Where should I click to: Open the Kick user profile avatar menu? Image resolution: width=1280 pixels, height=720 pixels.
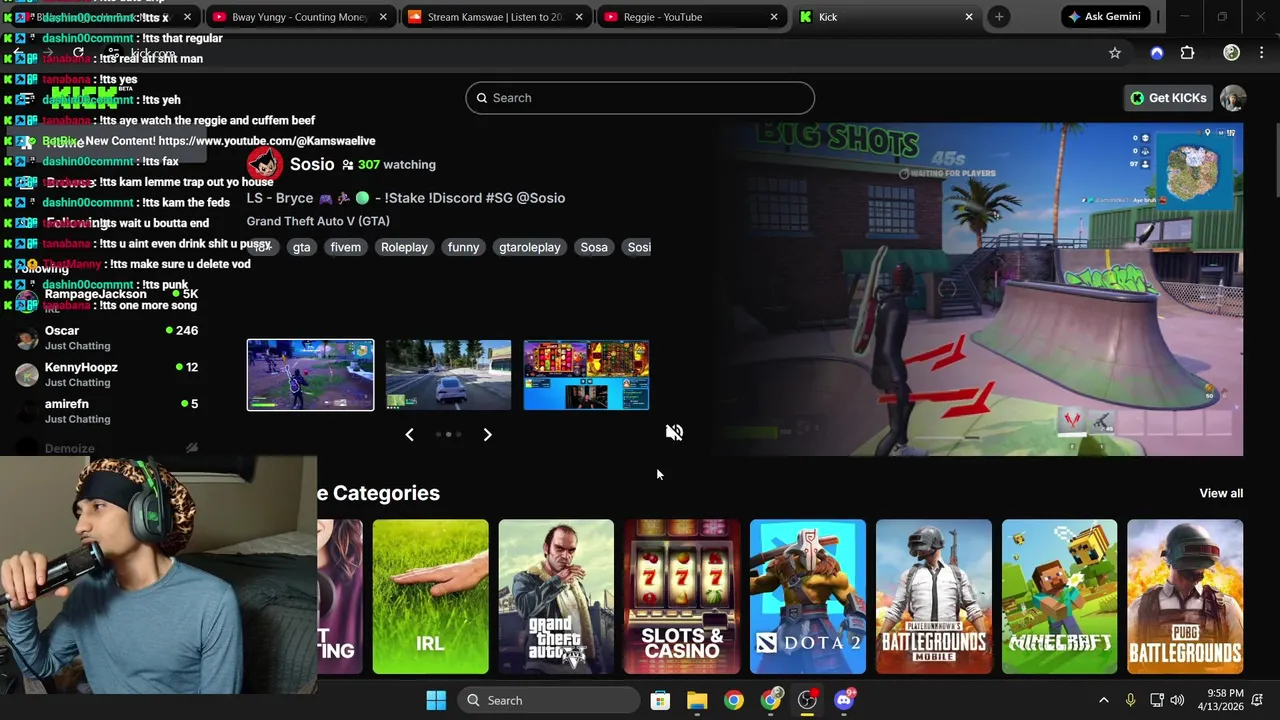tap(1233, 98)
